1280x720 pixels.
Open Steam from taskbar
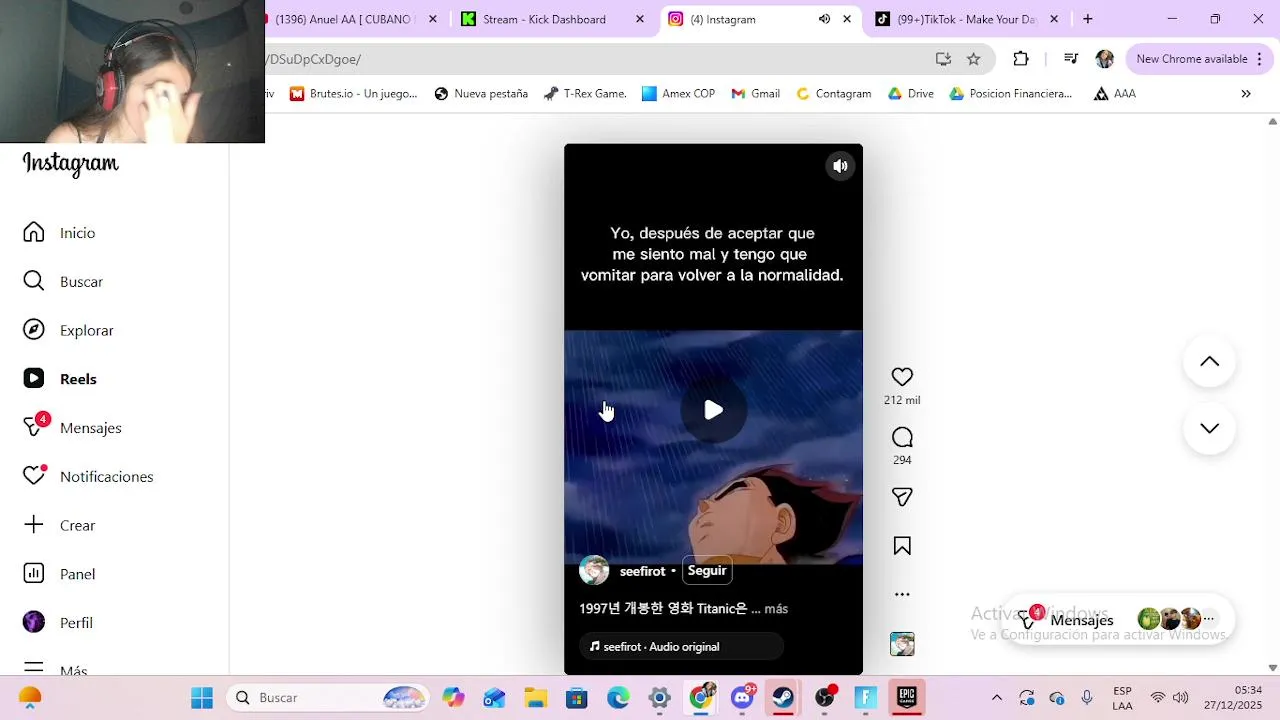point(783,698)
